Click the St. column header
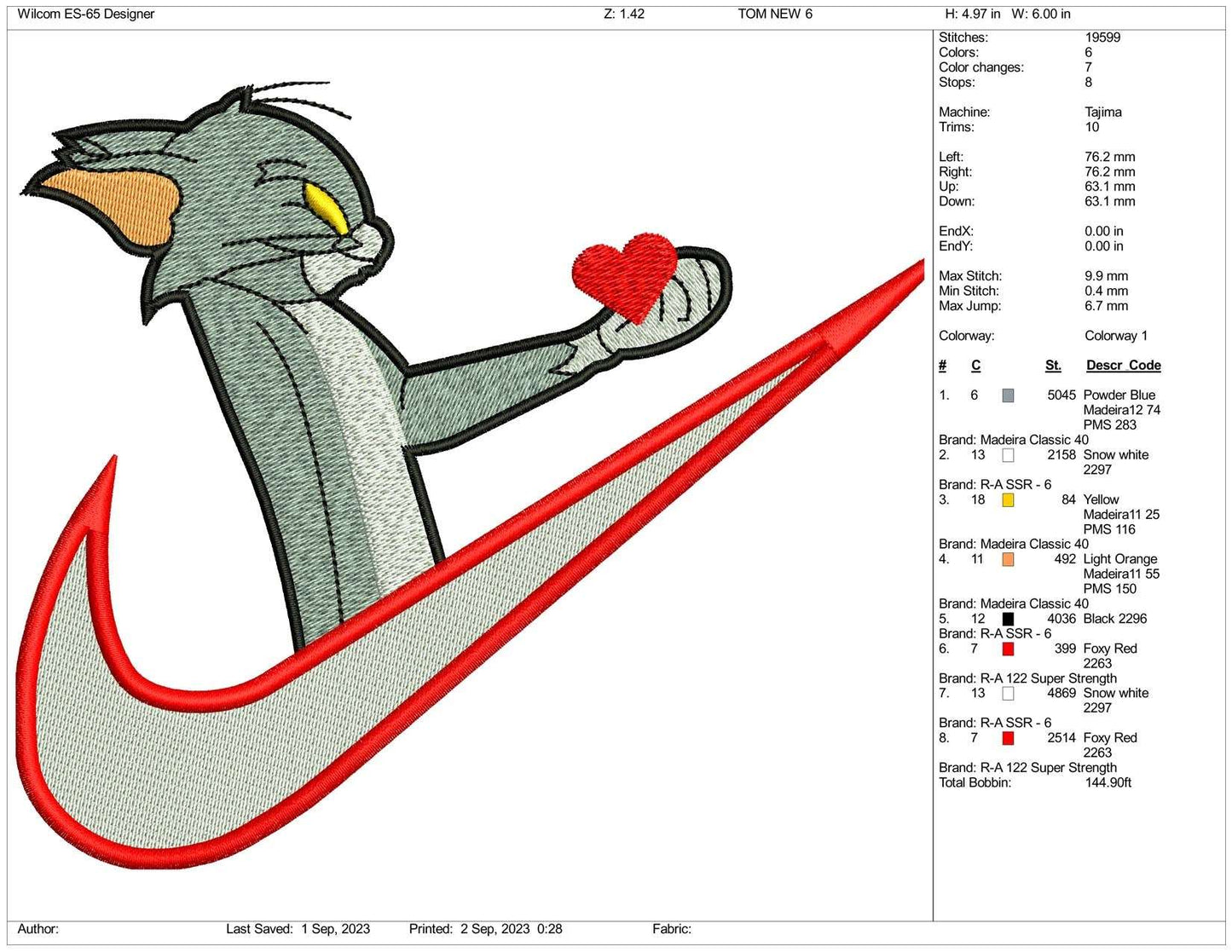The image size is (1232, 952). (1052, 365)
